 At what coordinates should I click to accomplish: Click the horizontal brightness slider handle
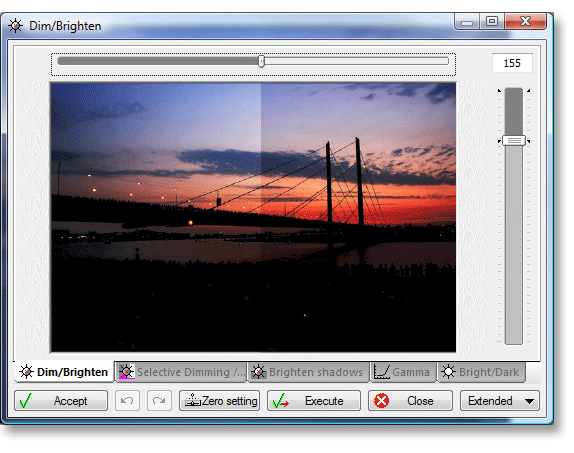point(261,61)
